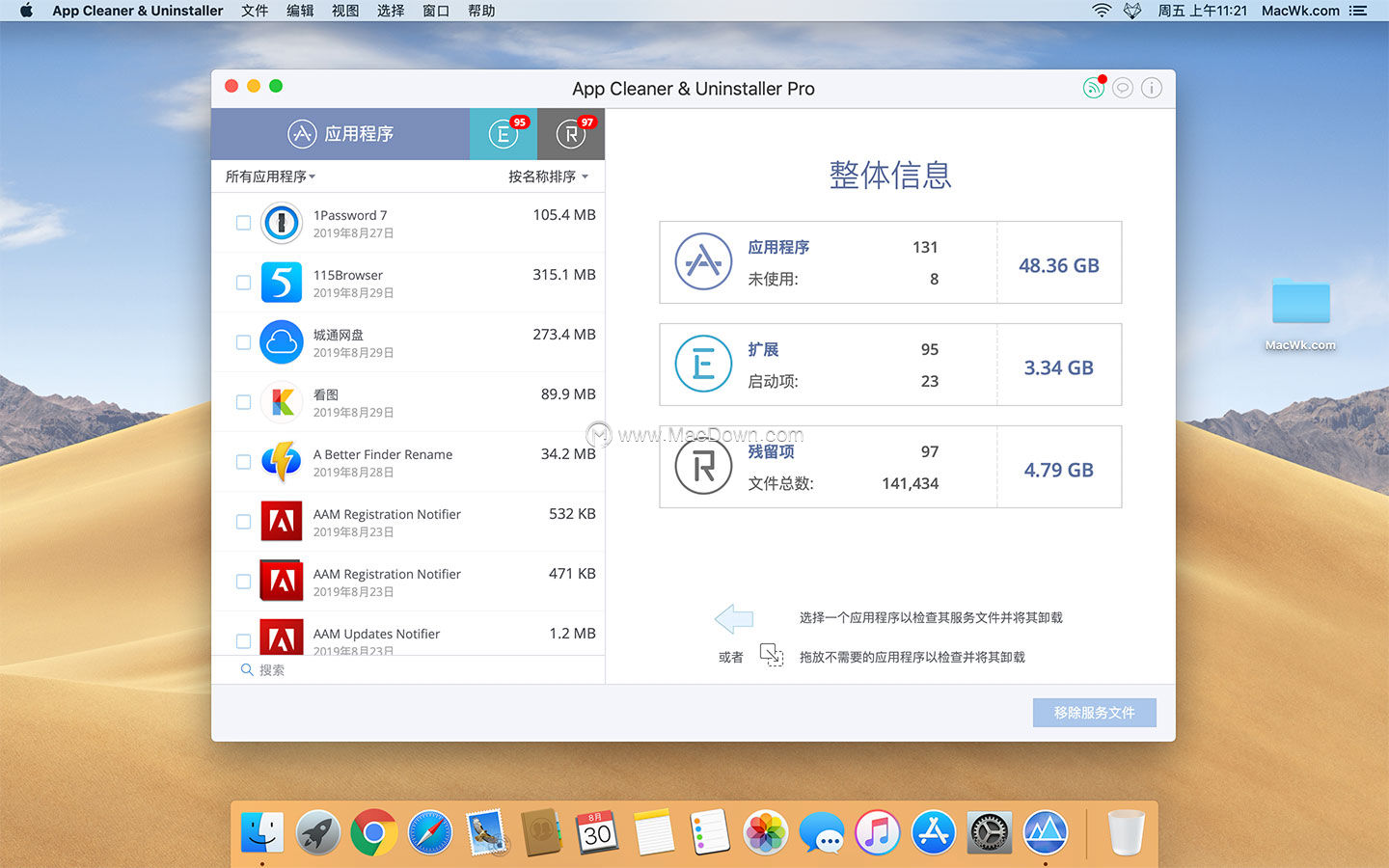The height and width of the screenshot is (868, 1389).
Task: Check the 1Password 7 checkbox
Action: point(243,223)
